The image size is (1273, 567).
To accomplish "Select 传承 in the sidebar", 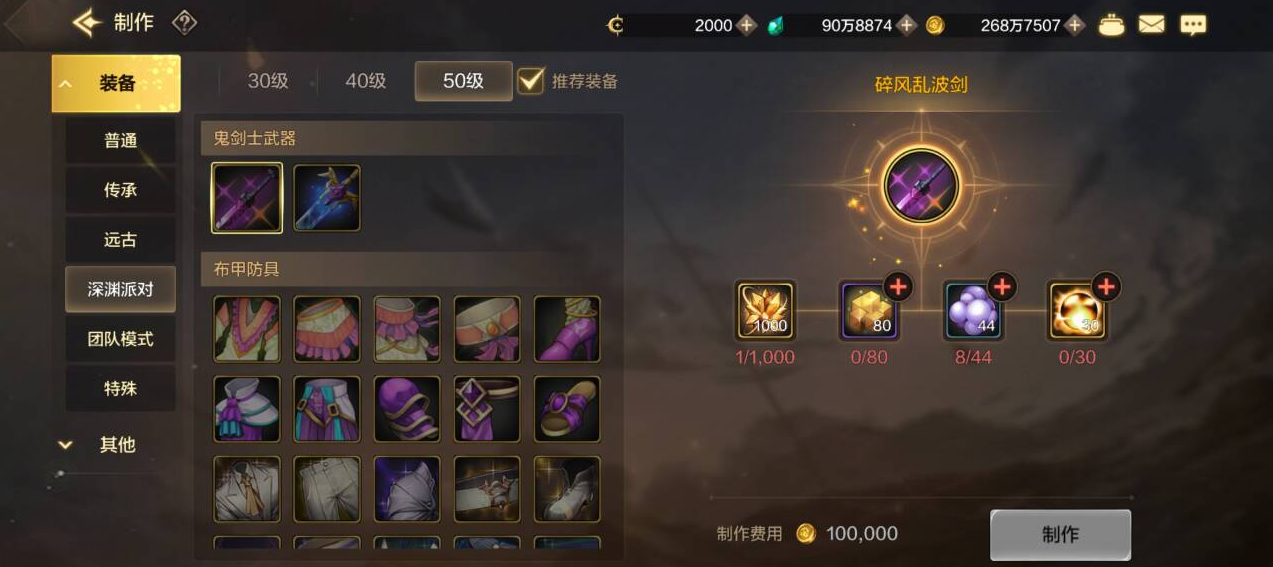I will [x=120, y=190].
